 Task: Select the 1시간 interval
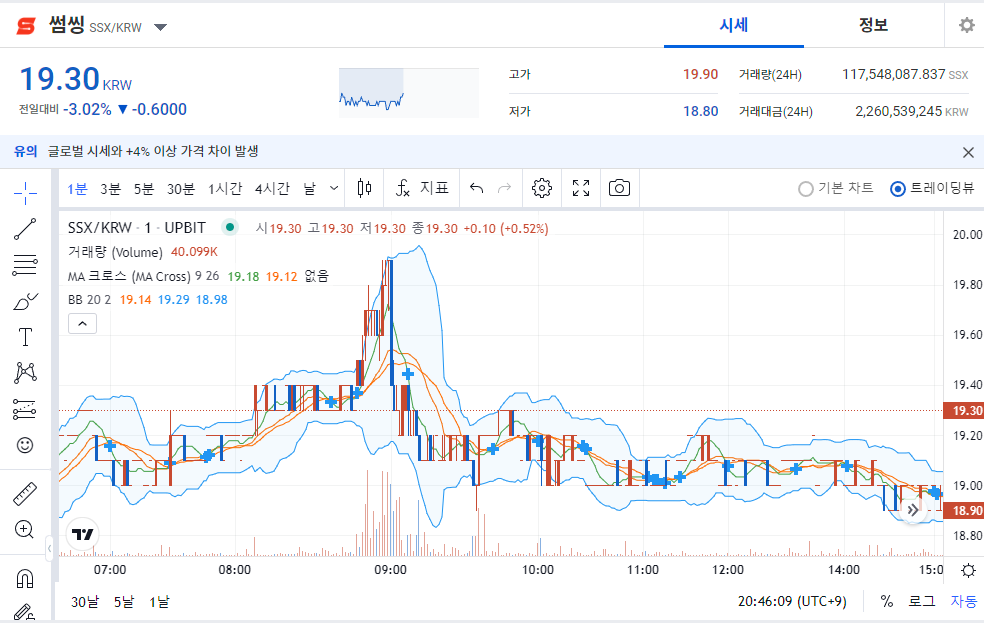coord(225,188)
